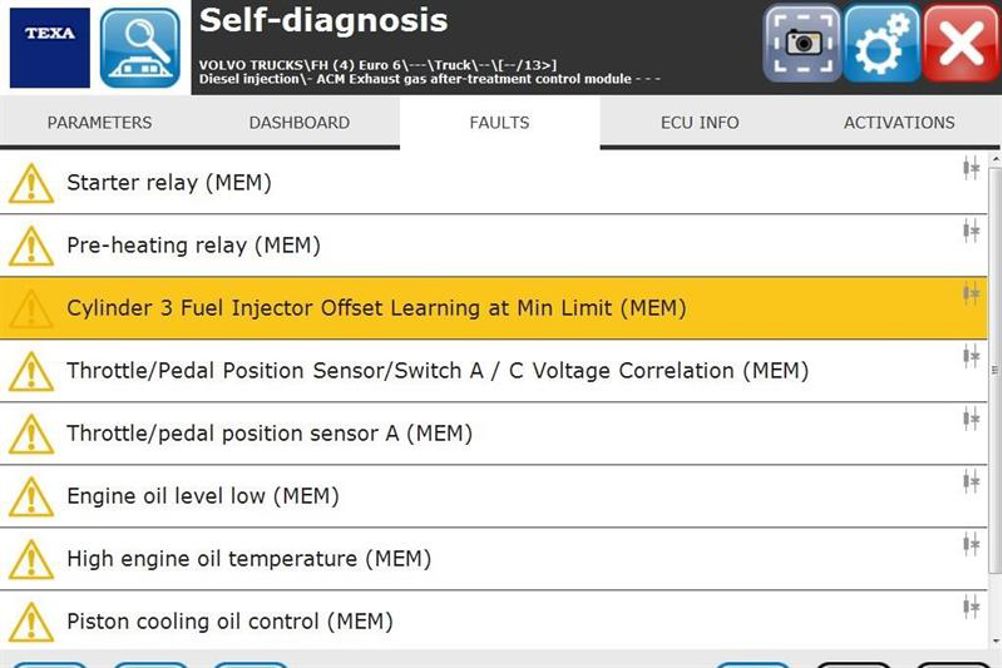This screenshot has height=668, width=1002.
Task: Open the DASHBOARD tab
Action: click(x=300, y=122)
